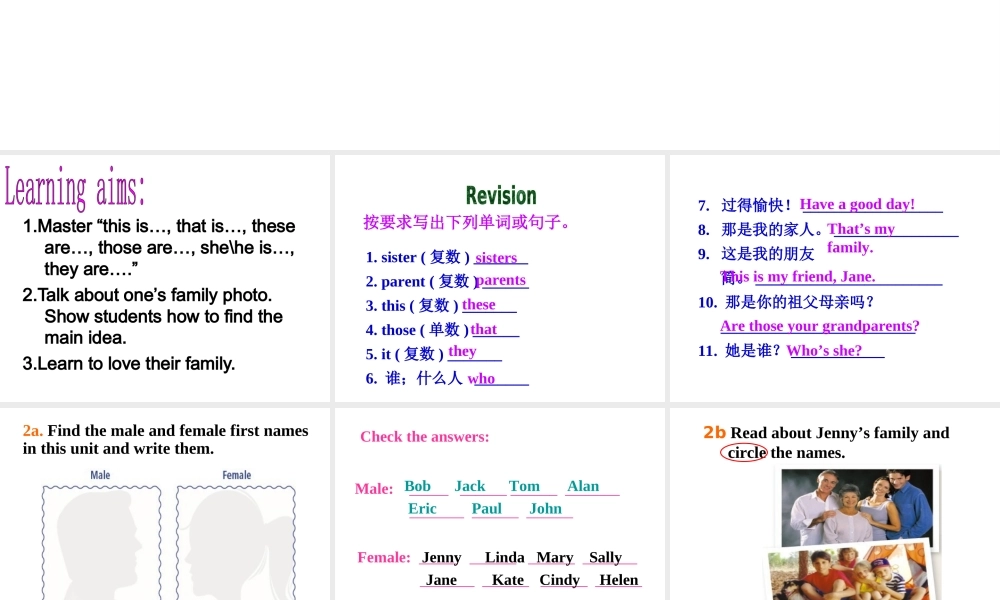Click 'Are those your grandparents?' answer
The width and height of the screenshot is (1000, 600).
click(820, 326)
